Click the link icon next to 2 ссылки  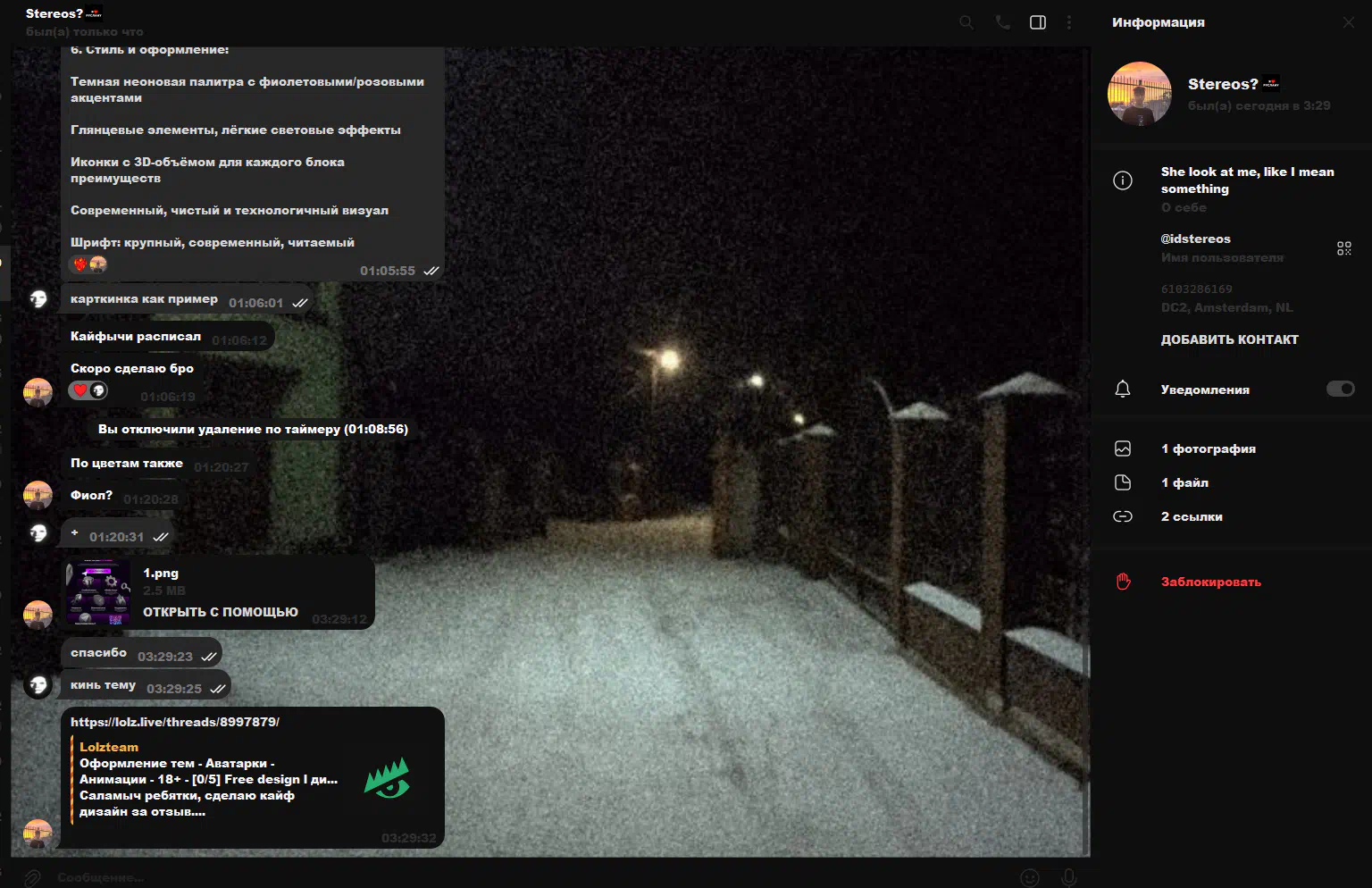click(x=1123, y=516)
